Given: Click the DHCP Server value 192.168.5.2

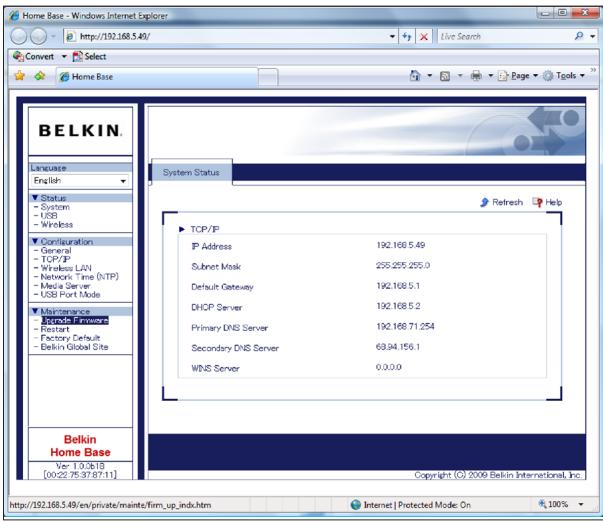Looking at the screenshot, I should coord(398,306).
